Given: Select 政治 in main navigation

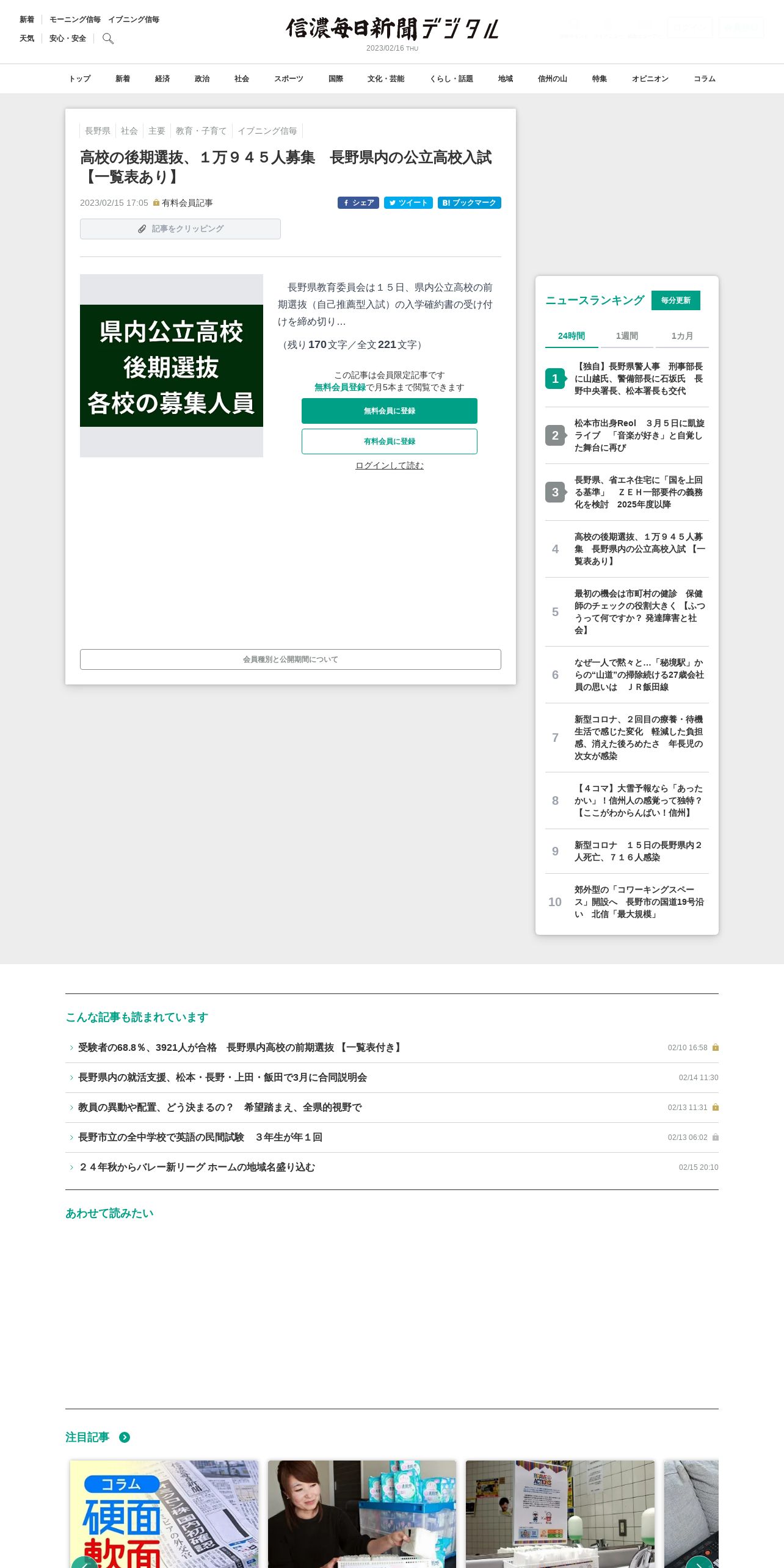Looking at the screenshot, I should coord(202,79).
